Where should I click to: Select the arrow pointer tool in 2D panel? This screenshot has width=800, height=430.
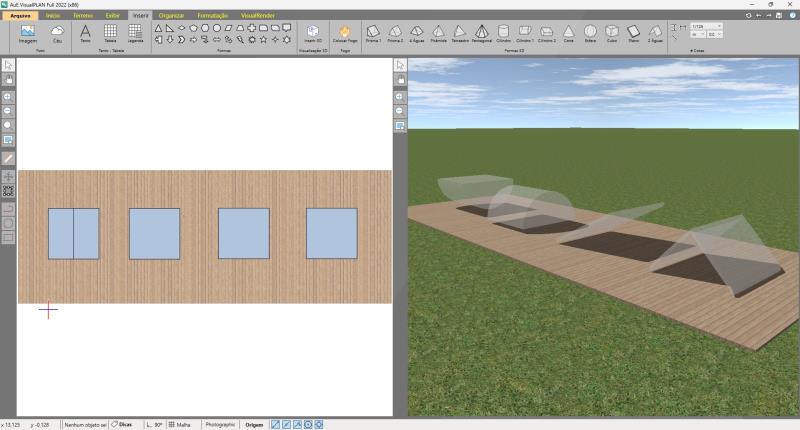tap(8, 65)
